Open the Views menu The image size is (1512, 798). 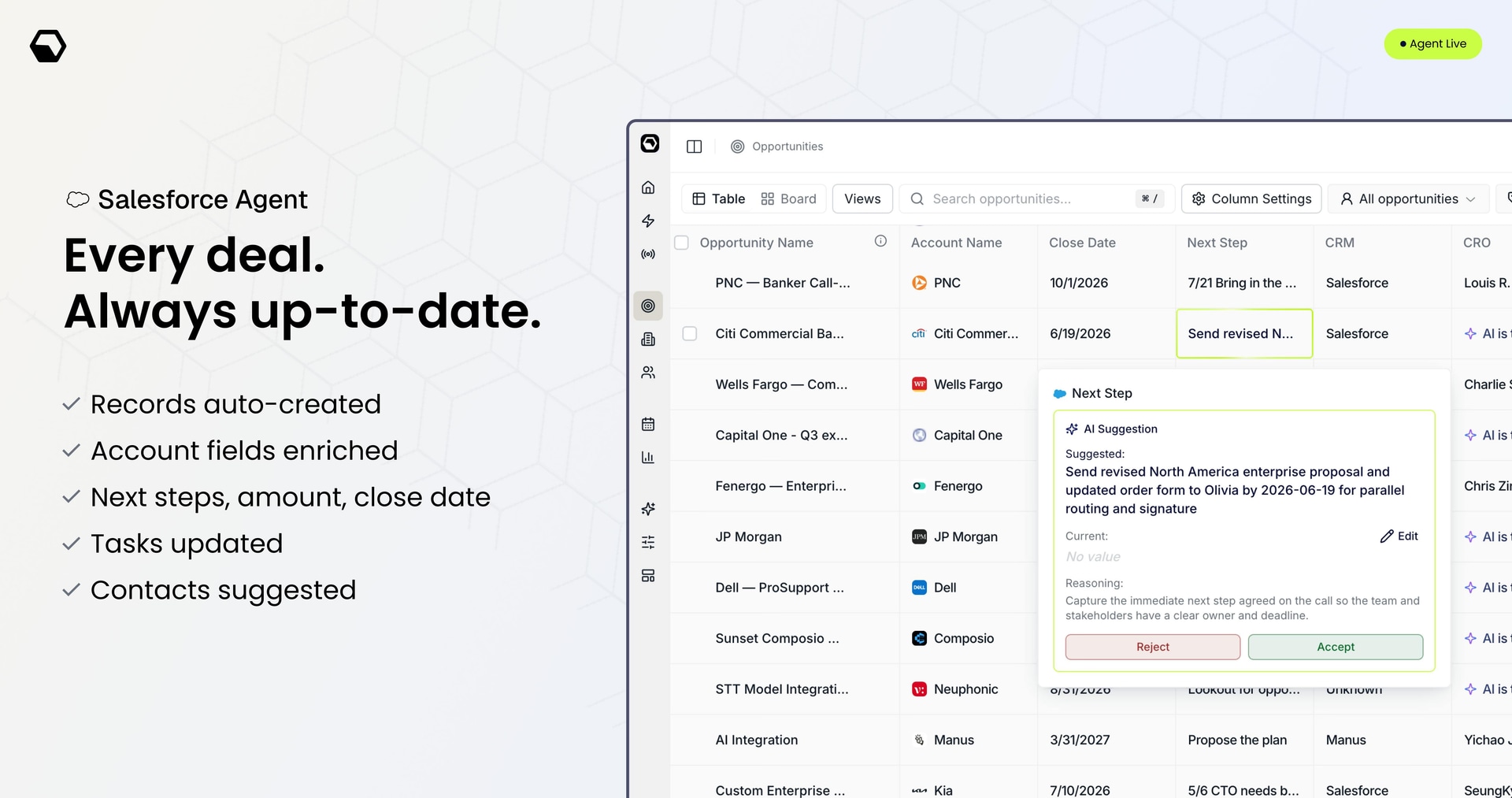[x=862, y=199]
